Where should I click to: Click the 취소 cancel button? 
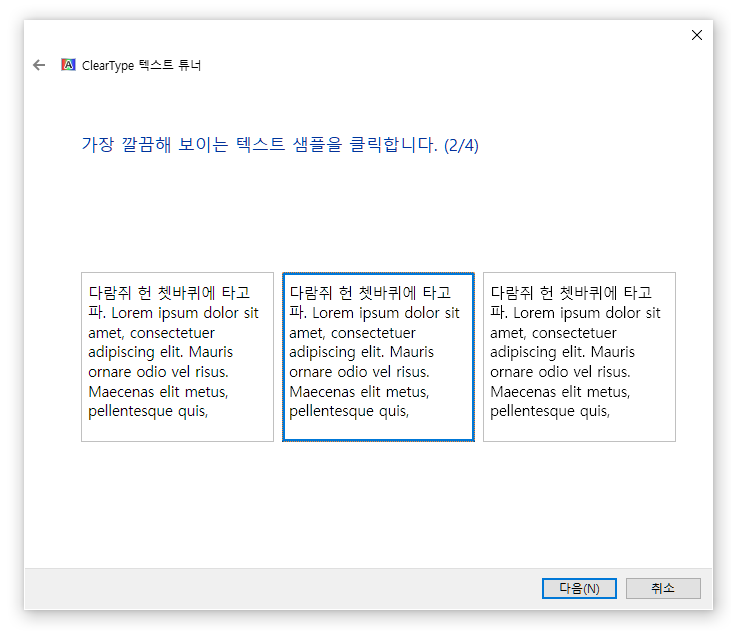click(663, 588)
